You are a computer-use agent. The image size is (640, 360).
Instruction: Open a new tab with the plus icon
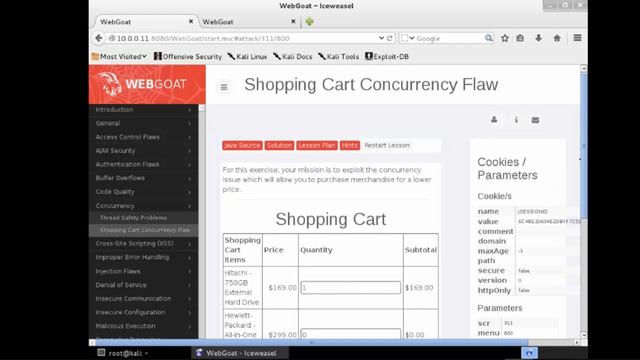309,22
